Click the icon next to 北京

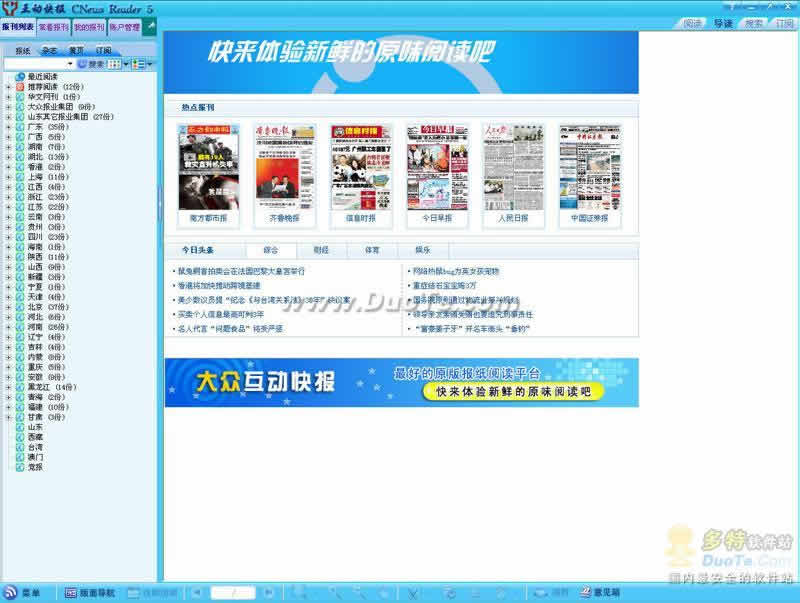click(20, 307)
